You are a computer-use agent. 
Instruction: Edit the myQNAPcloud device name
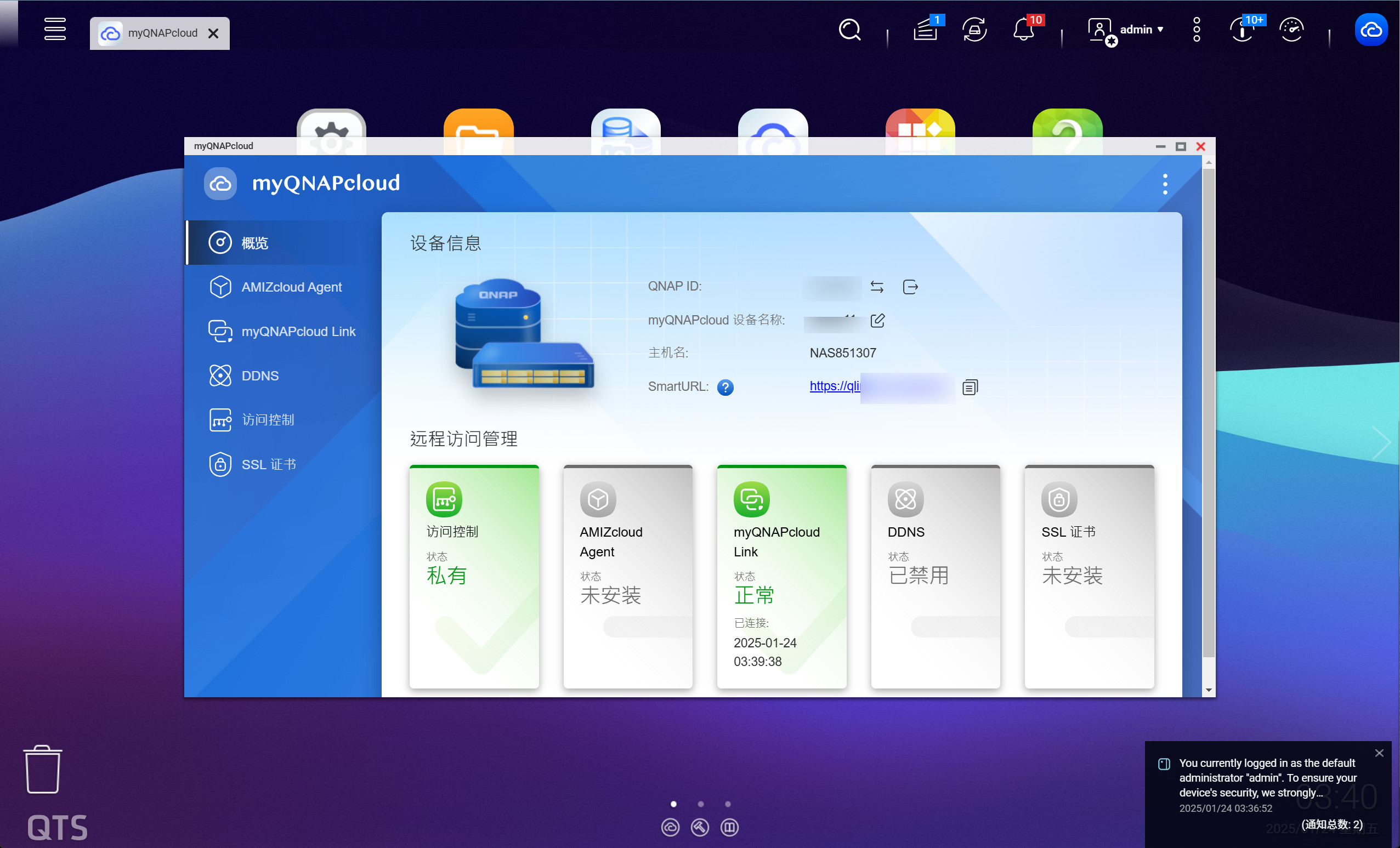click(877, 320)
